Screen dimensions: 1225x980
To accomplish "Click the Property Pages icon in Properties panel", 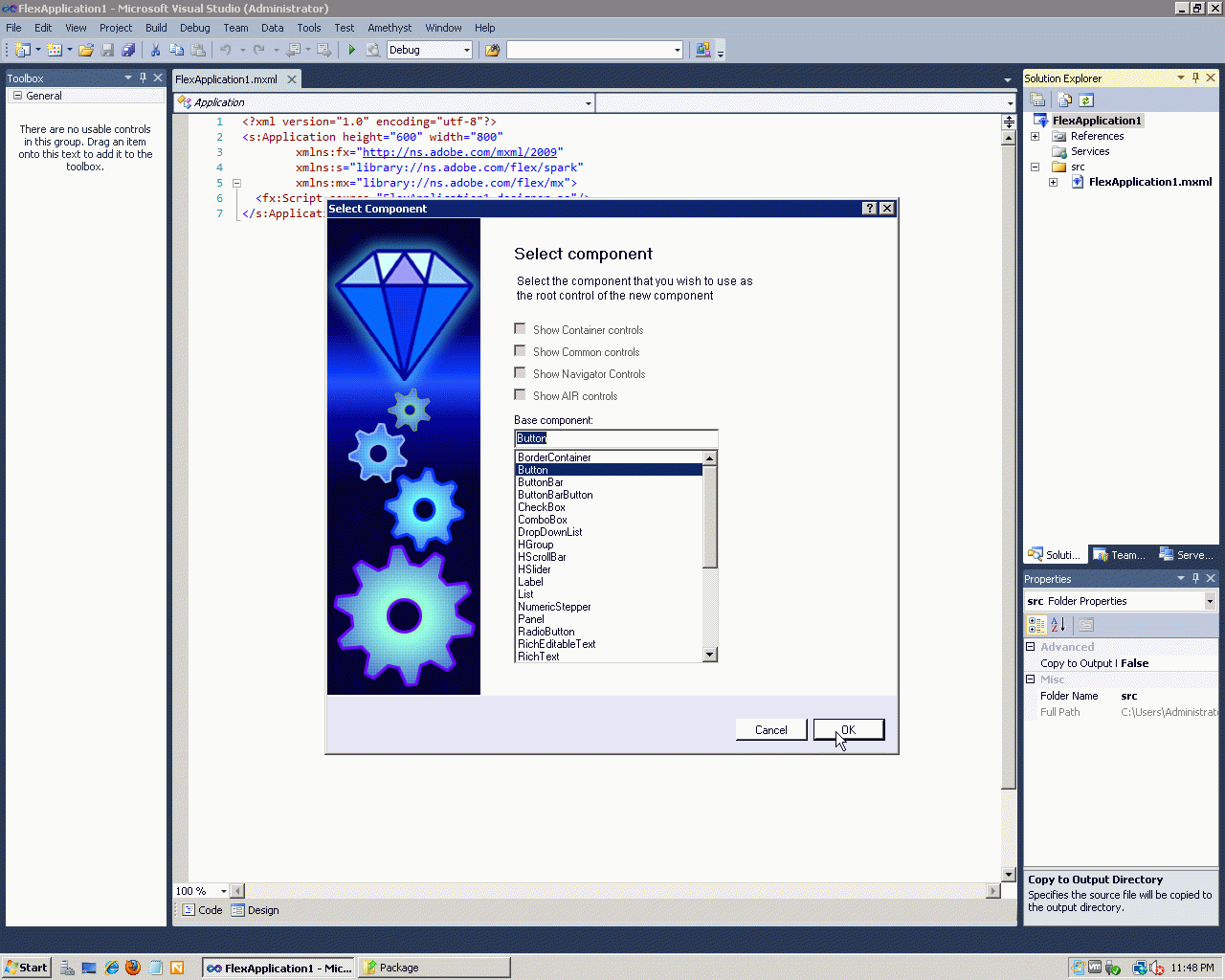I will pyautogui.click(x=1086, y=625).
